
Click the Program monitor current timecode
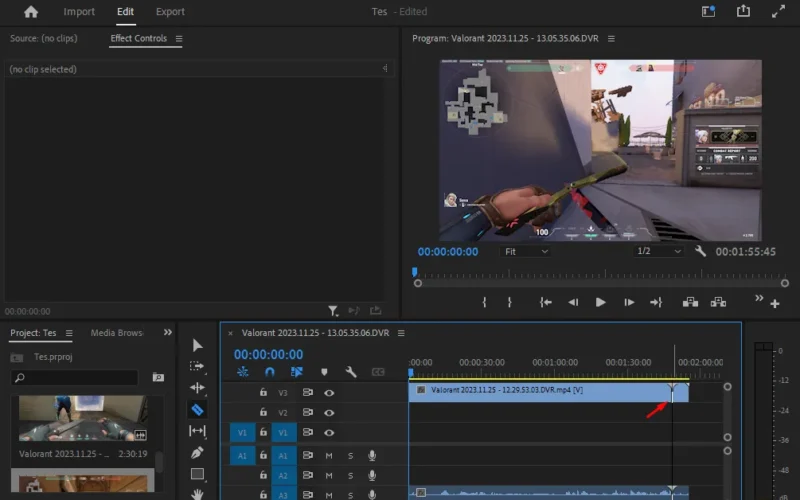click(448, 252)
